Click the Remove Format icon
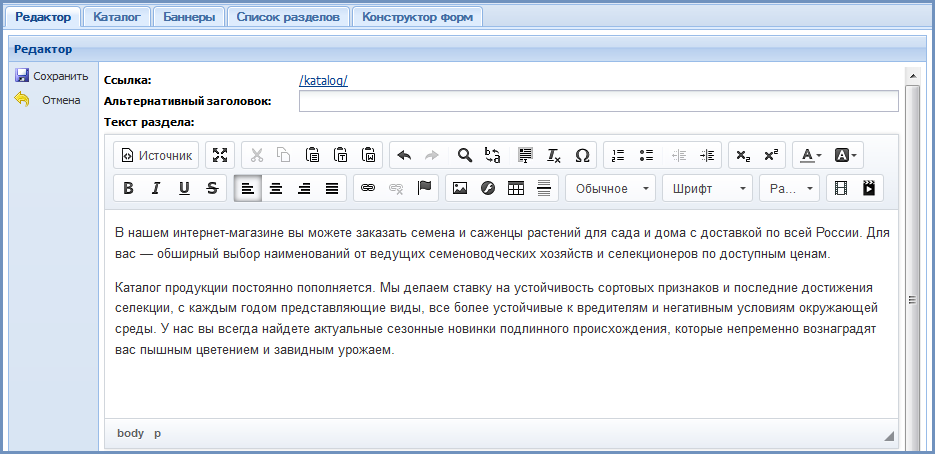935x454 pixels. click(553, 155)
